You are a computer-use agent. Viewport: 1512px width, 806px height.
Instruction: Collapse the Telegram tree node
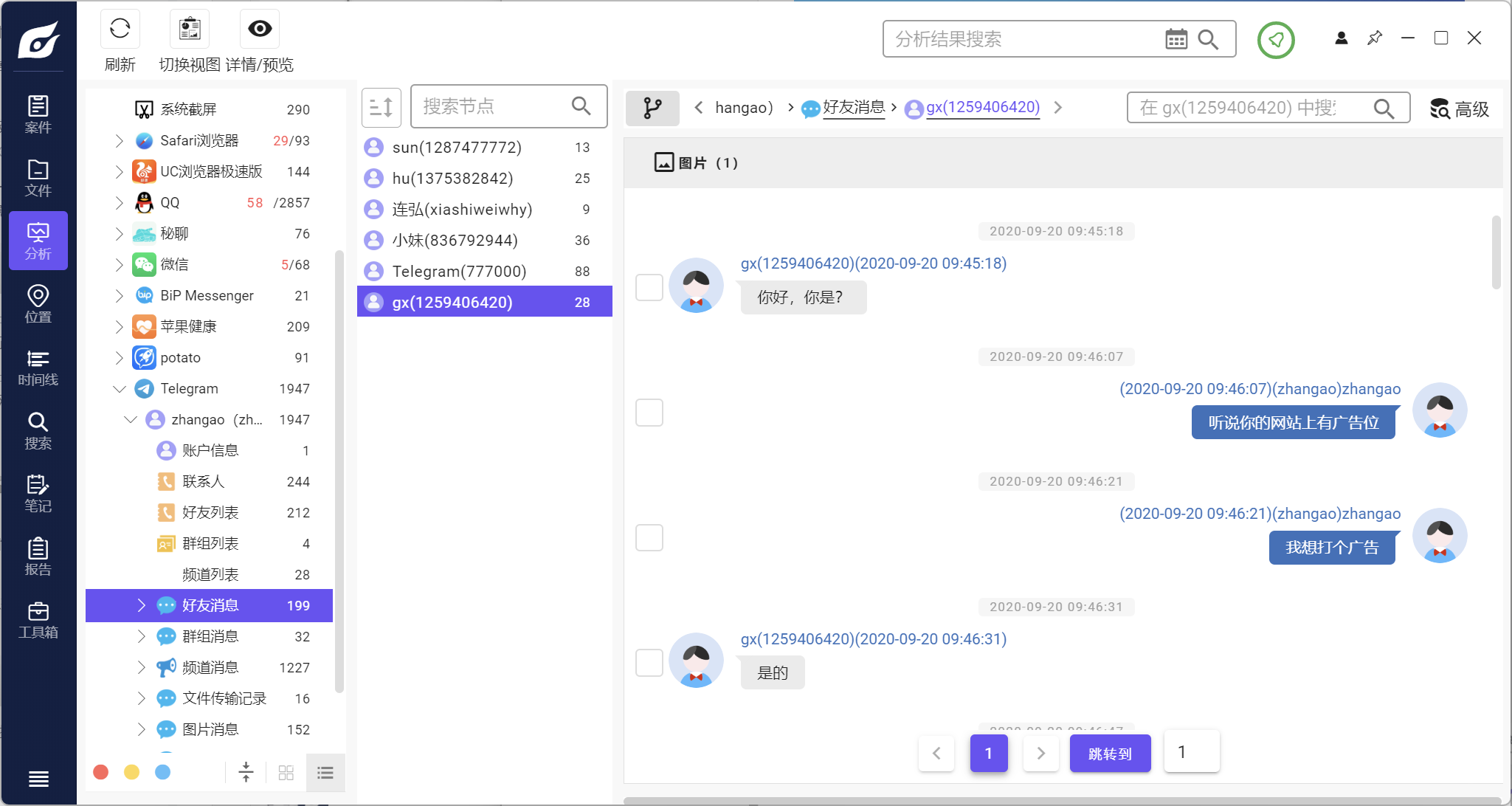click(120, 388)
